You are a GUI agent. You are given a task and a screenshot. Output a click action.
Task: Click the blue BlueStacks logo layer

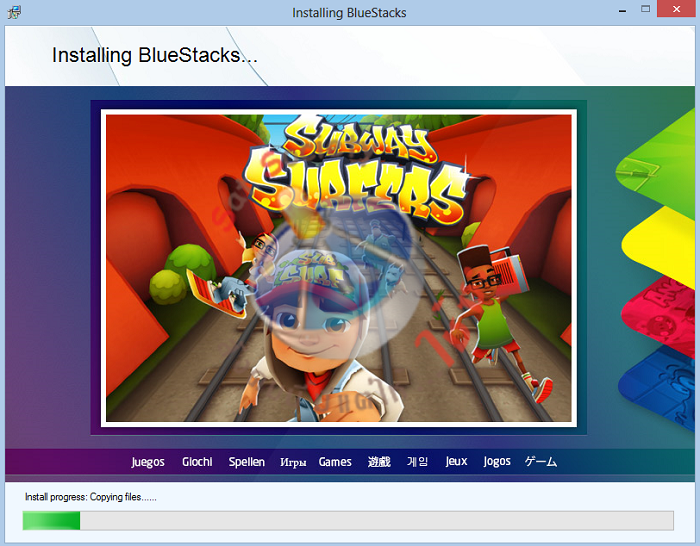click(x=661, y=388)
